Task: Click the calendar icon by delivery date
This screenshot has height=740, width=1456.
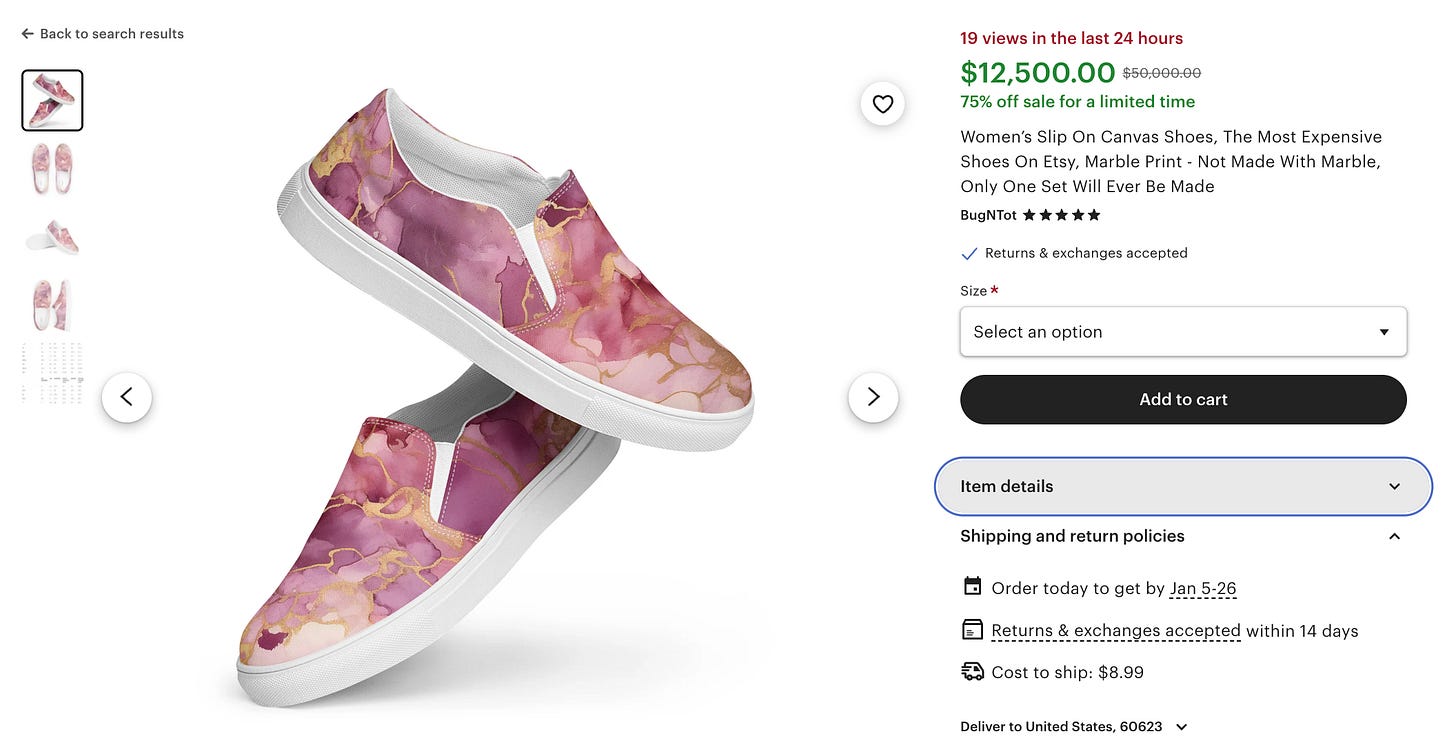Action: pos(972,587)
